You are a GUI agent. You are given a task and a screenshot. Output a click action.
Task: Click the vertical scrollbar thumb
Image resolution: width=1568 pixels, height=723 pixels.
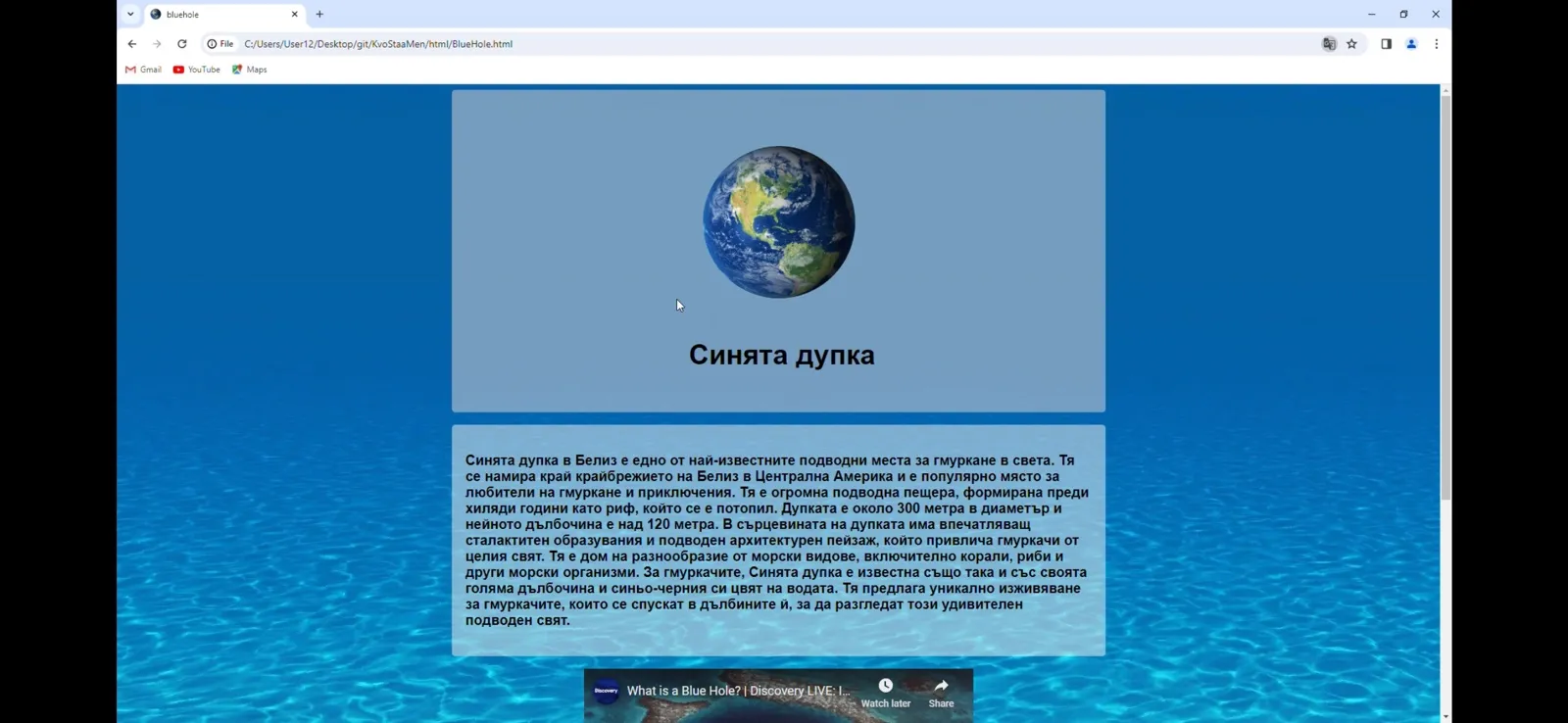pos(1445,298)
